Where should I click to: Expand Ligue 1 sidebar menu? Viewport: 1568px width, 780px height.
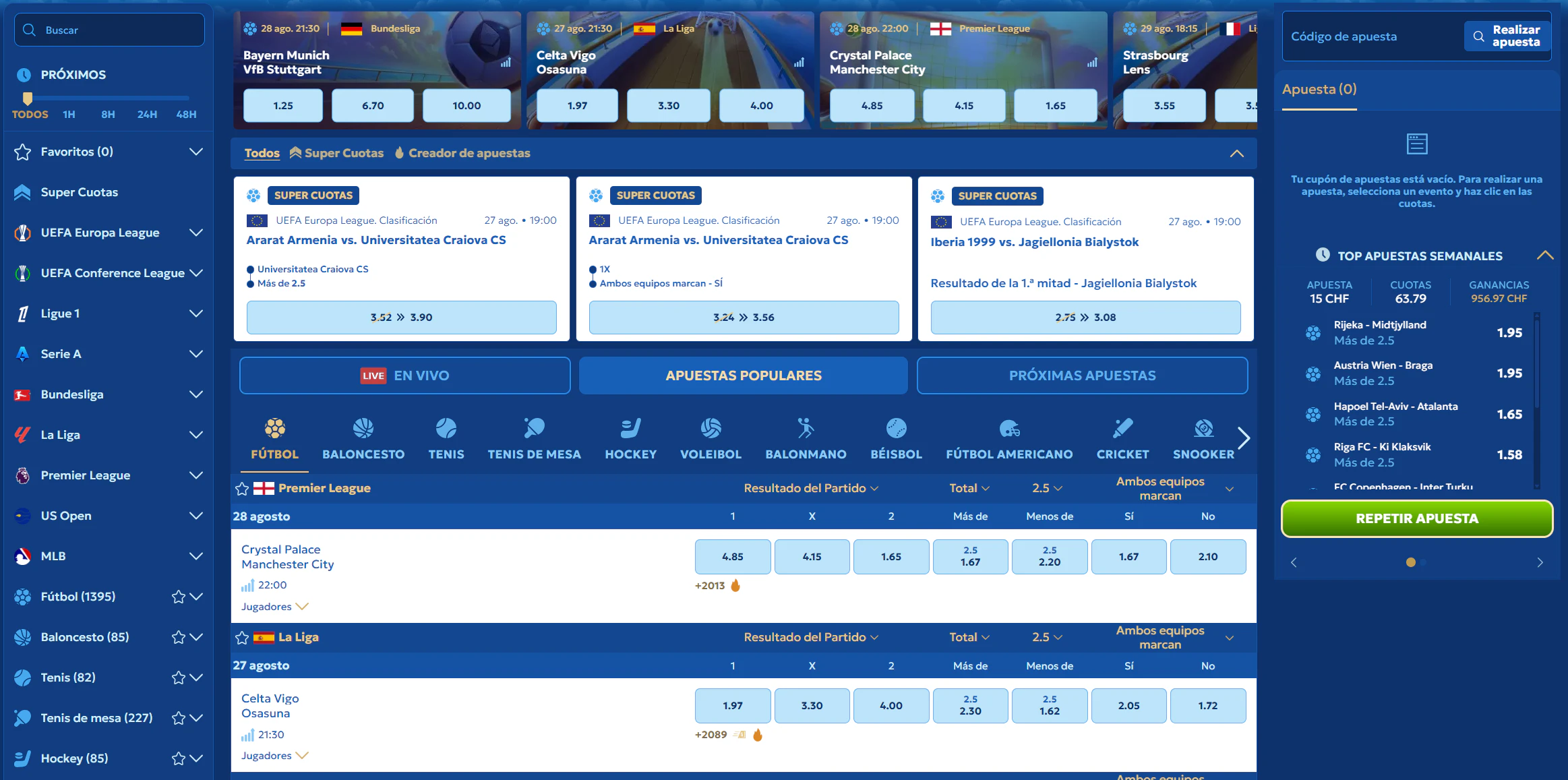point(196,313)
